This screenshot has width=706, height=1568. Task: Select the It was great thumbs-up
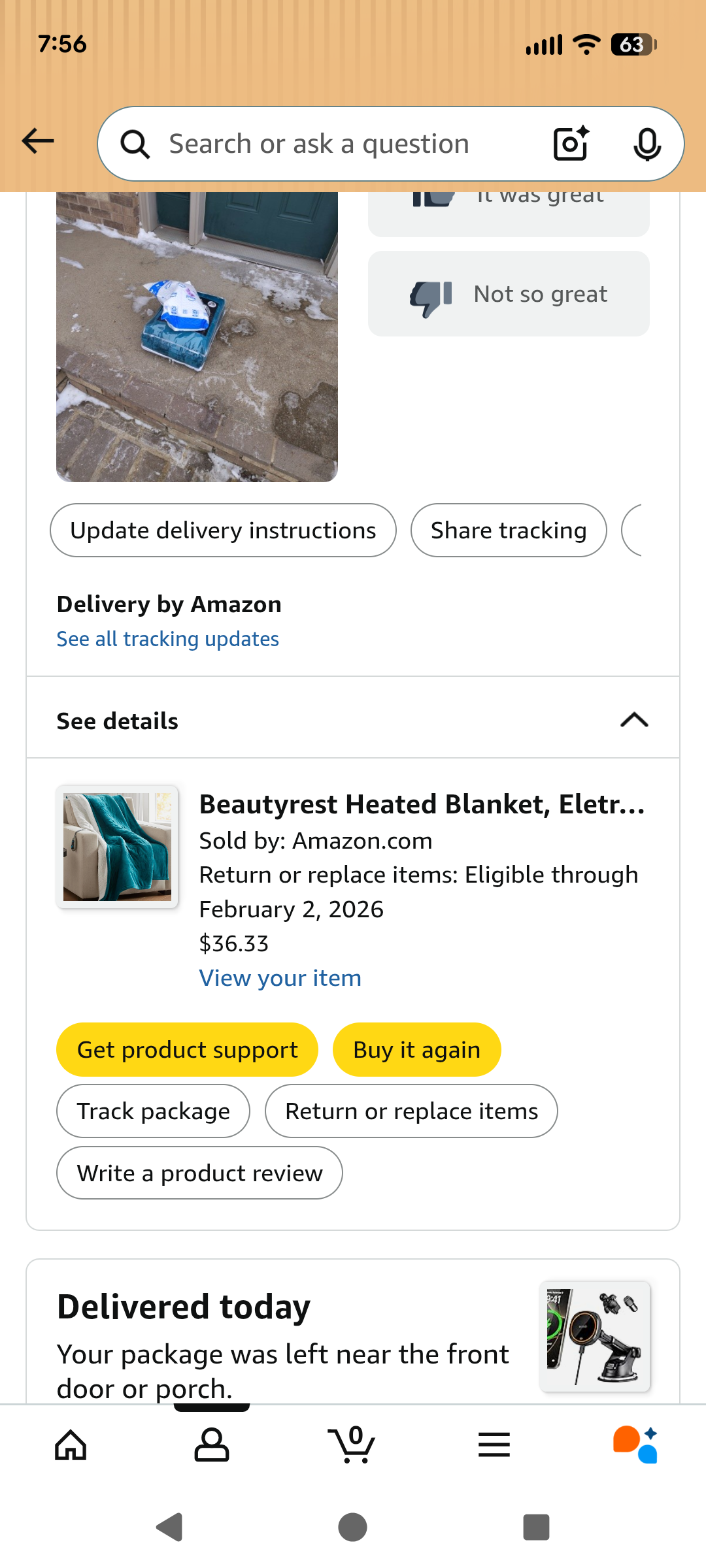[509, 213]
